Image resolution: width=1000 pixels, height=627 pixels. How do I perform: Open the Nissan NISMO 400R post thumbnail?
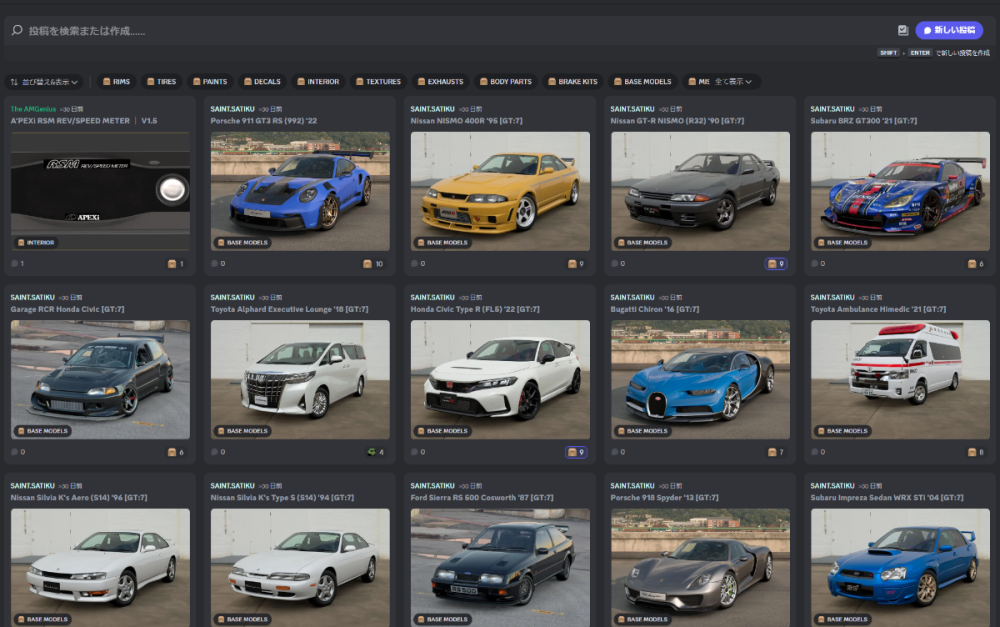coord(500,190)
